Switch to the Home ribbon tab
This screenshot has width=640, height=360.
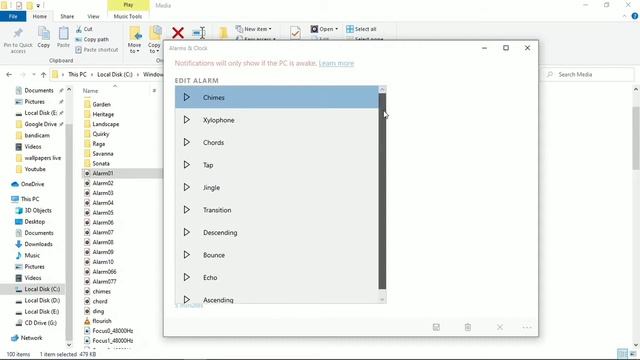(x=40, y=16)
